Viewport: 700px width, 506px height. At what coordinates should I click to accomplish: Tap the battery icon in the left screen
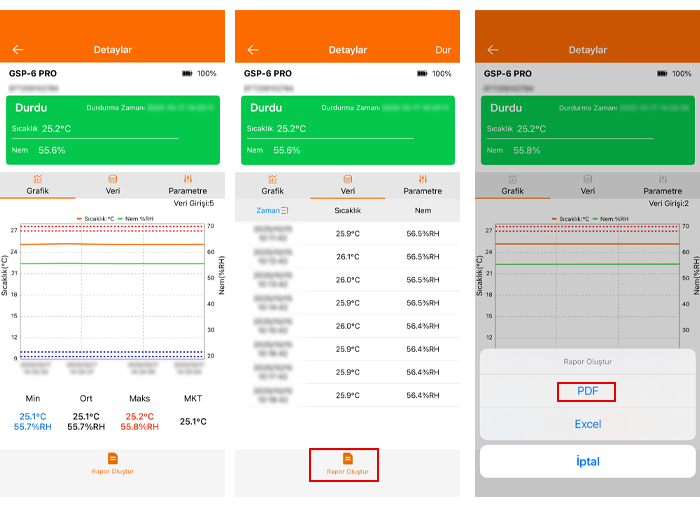click(x=187, y=74)
